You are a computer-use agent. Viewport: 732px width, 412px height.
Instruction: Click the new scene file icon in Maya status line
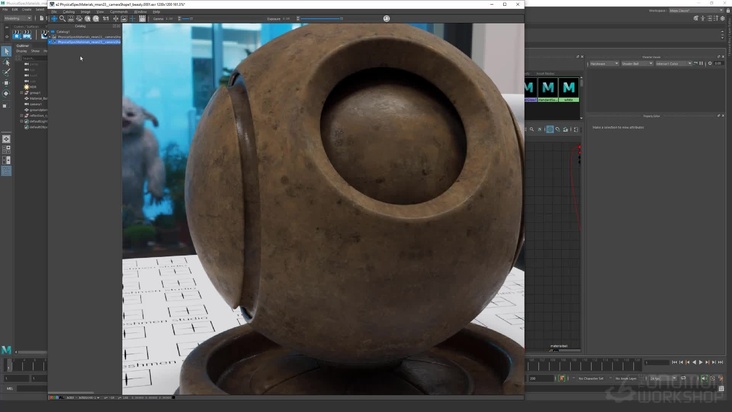[41, 18]
